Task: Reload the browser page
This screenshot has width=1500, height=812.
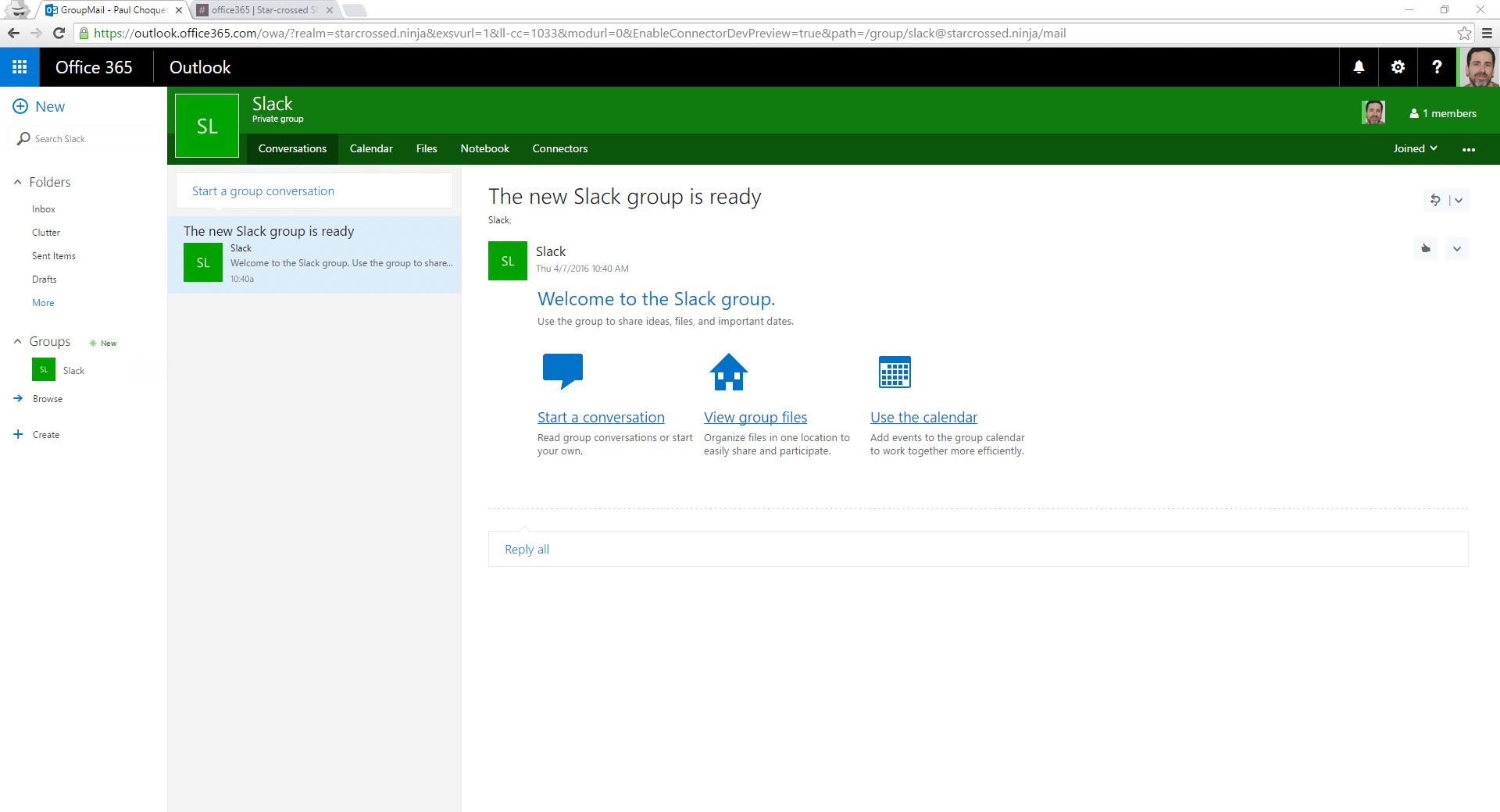Action: point(59,33)
